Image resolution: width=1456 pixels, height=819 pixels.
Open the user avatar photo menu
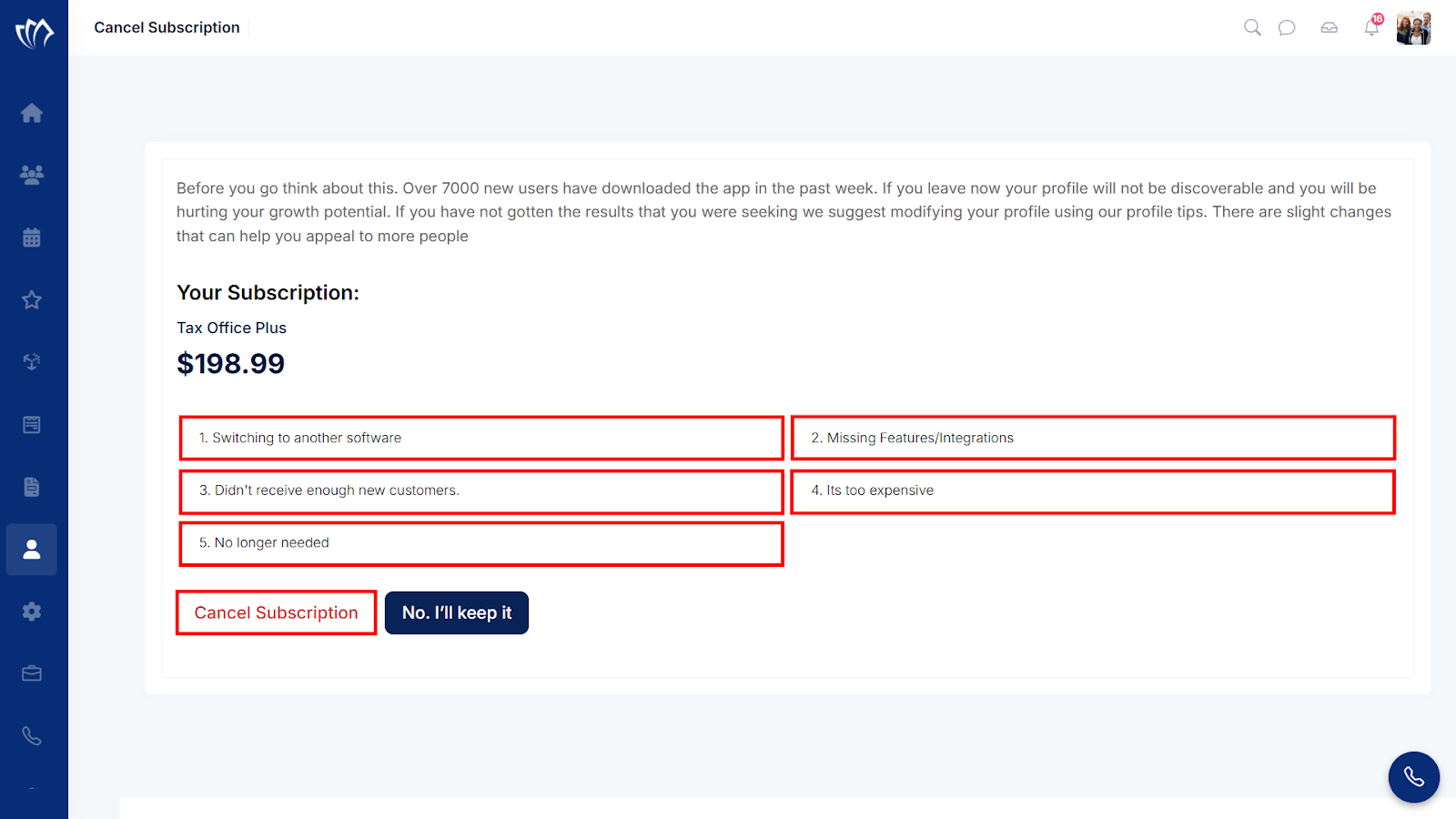pyautogui.click(x=1414, y=28)
